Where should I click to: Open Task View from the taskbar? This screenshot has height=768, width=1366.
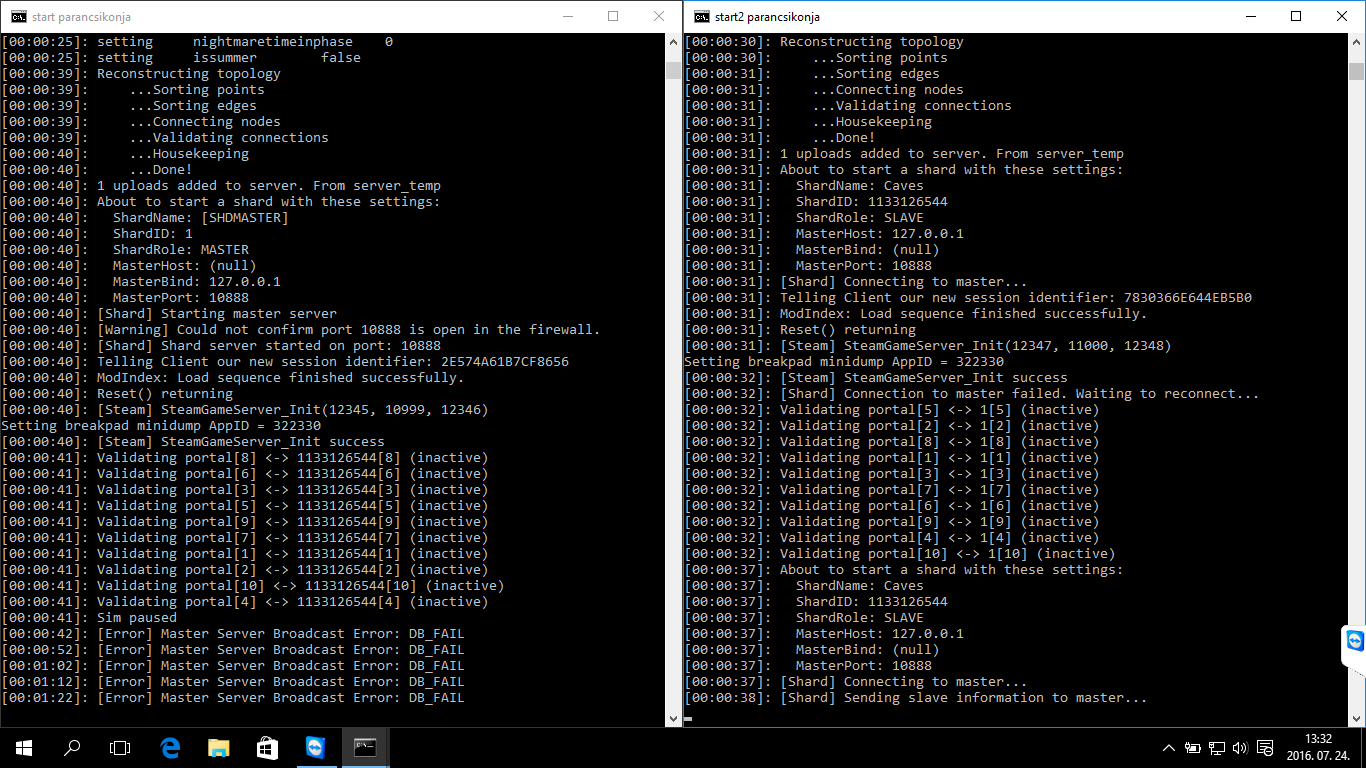point(120,747)
